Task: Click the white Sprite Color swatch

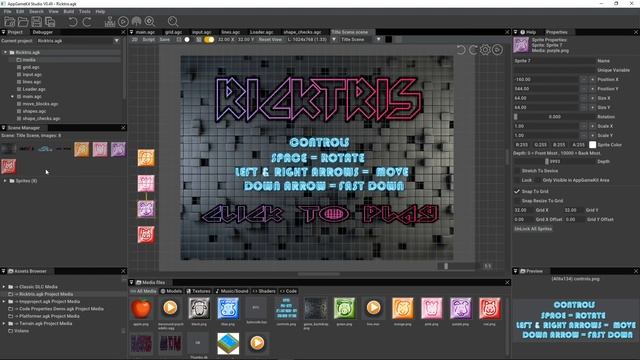Action: click(592, 145)
